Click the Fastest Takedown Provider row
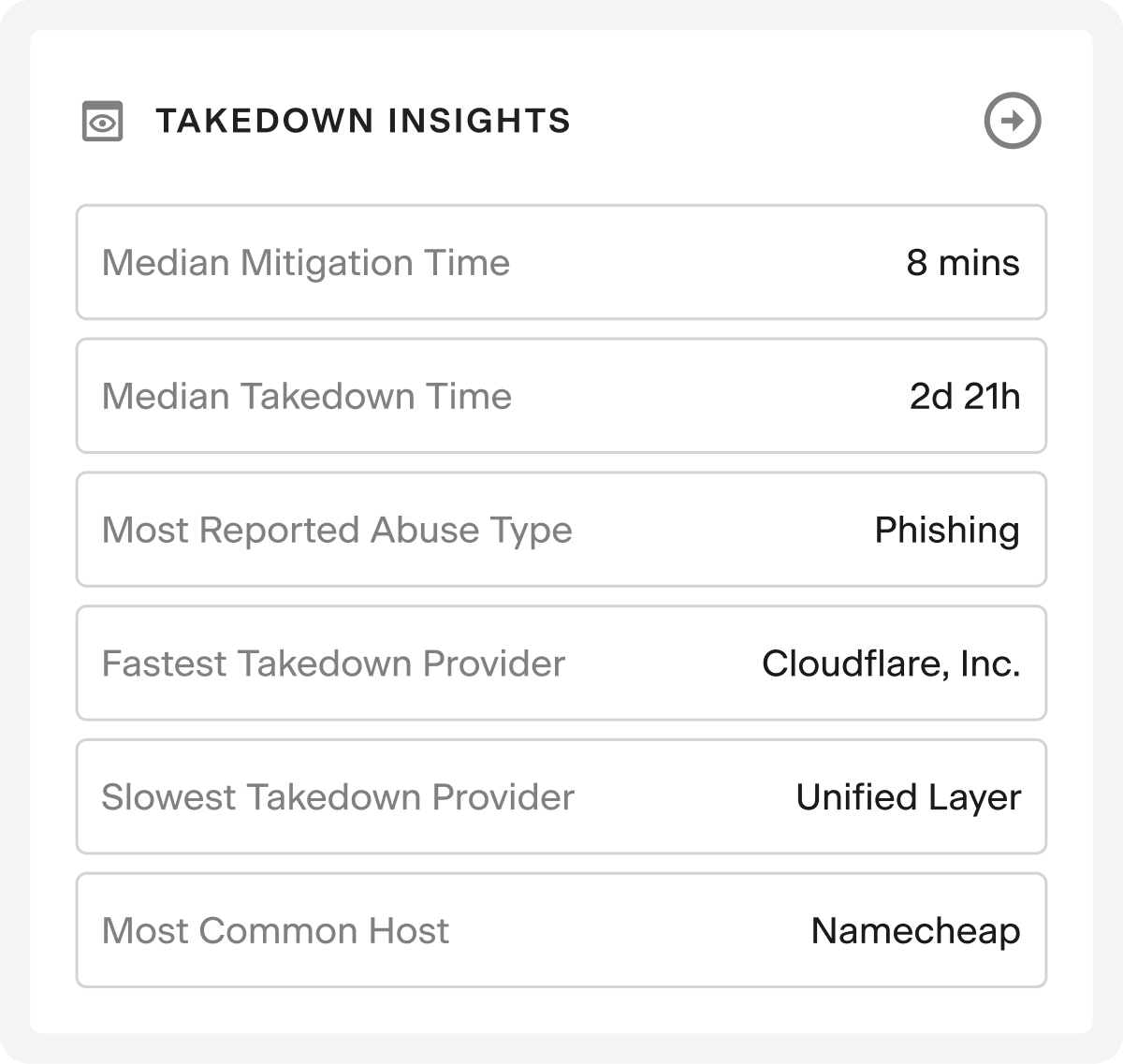Image resolution: width=1123 pixels, height=1064 pixels. (561, 663)
